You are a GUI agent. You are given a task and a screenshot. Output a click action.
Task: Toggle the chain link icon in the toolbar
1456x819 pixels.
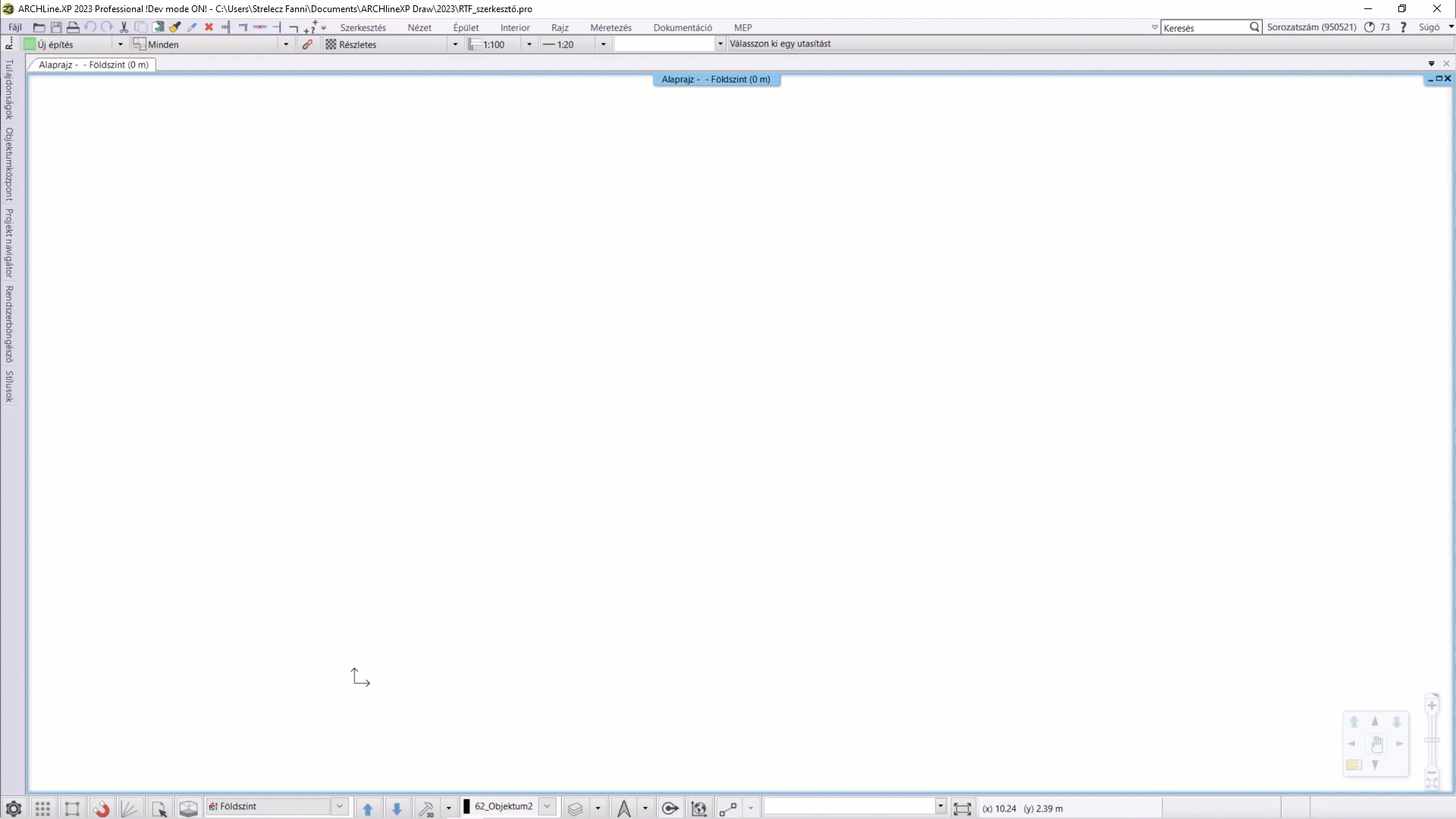307,45
